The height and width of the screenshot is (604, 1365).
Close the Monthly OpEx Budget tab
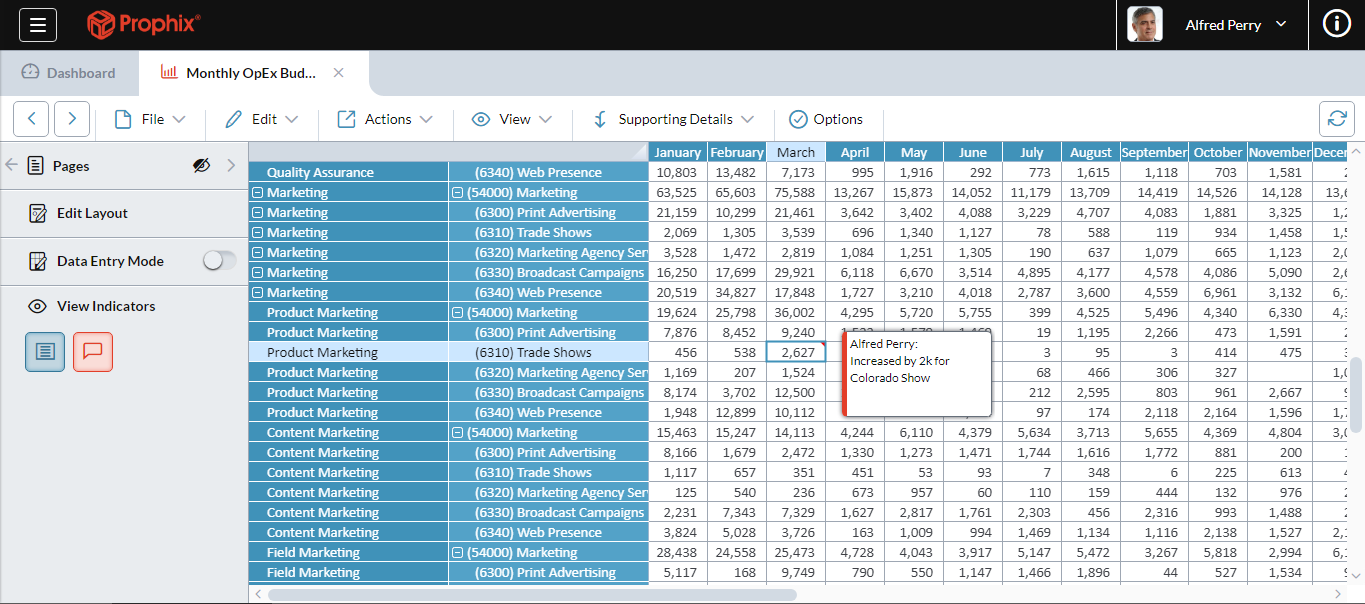point(338,73)
